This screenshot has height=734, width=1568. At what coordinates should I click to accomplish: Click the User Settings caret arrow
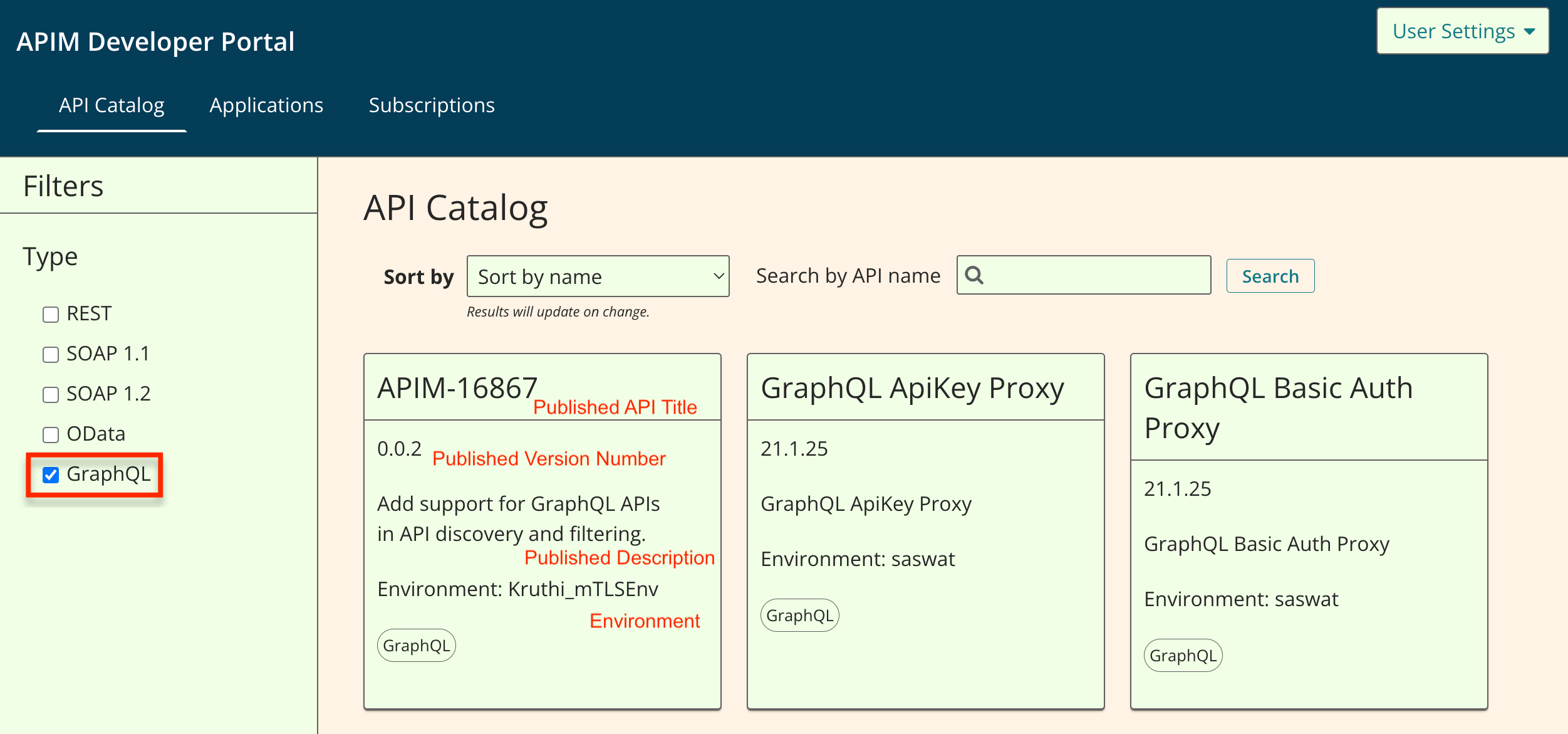1530,31
